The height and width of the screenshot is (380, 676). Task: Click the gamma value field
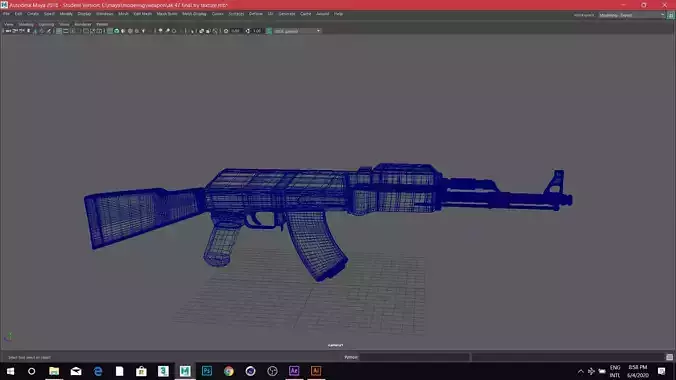tap(257, 31)
